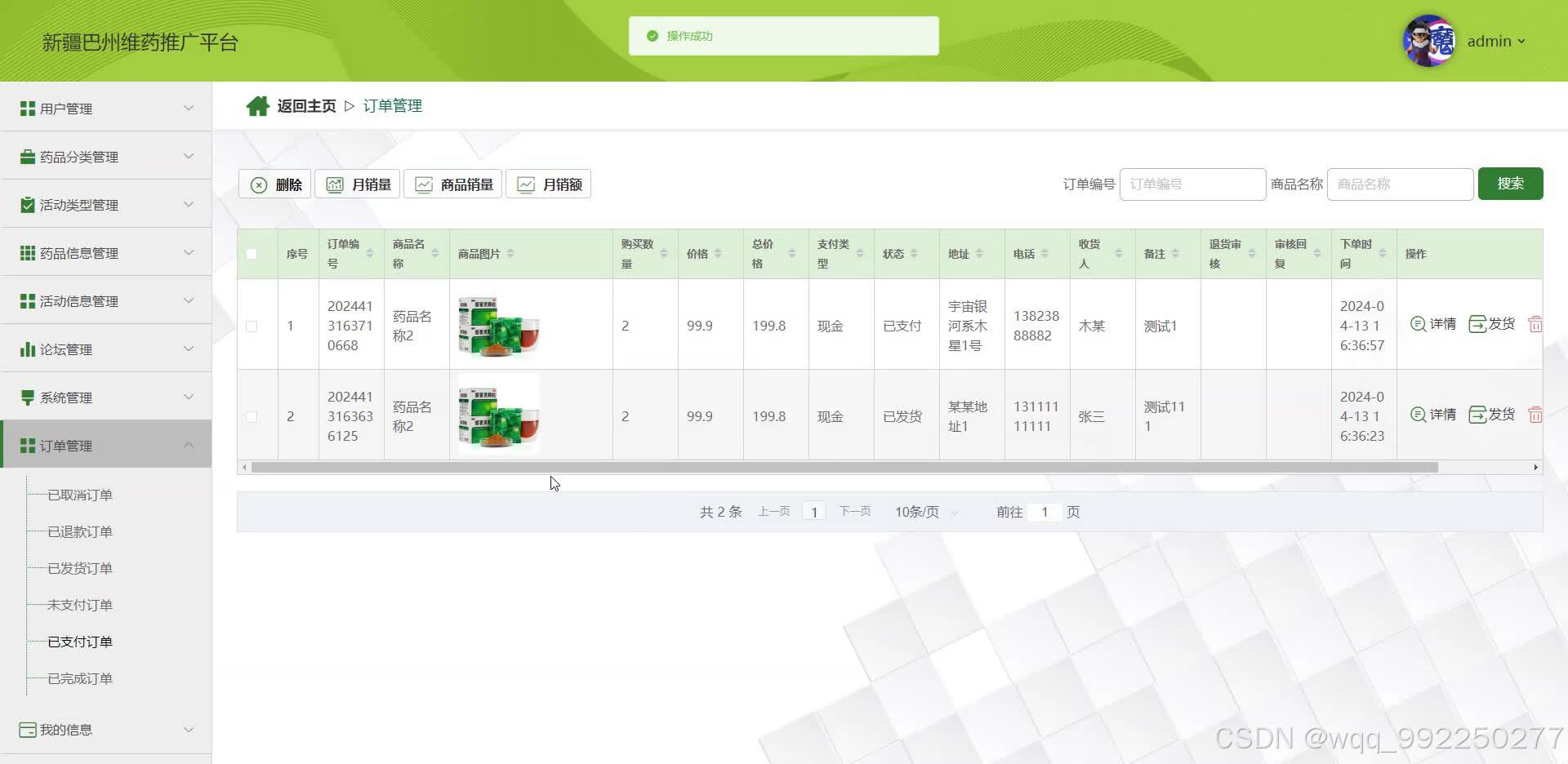The width and height of the screenshot is (1568, 764).
Task: Click the 商品销量 button
Action: [x=453, y=184]
